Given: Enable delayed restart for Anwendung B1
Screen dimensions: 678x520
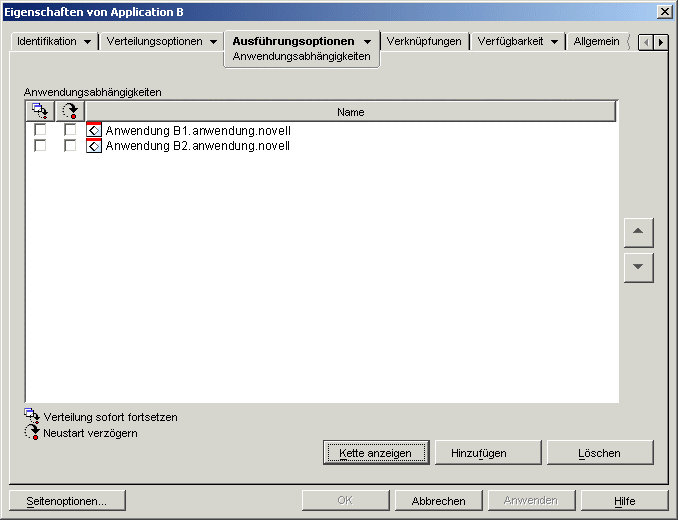Looking at the screenshot, I should [x=70, y=130].
